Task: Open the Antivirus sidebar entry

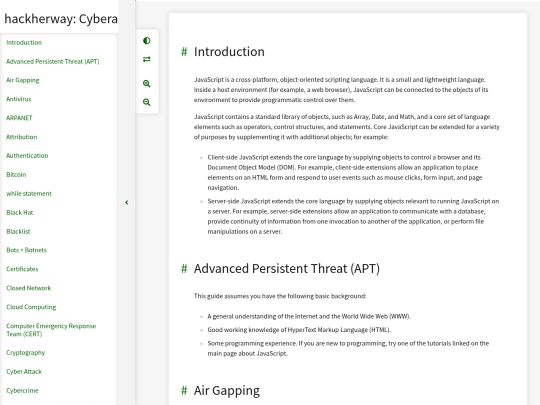Action: pos(19,99)
